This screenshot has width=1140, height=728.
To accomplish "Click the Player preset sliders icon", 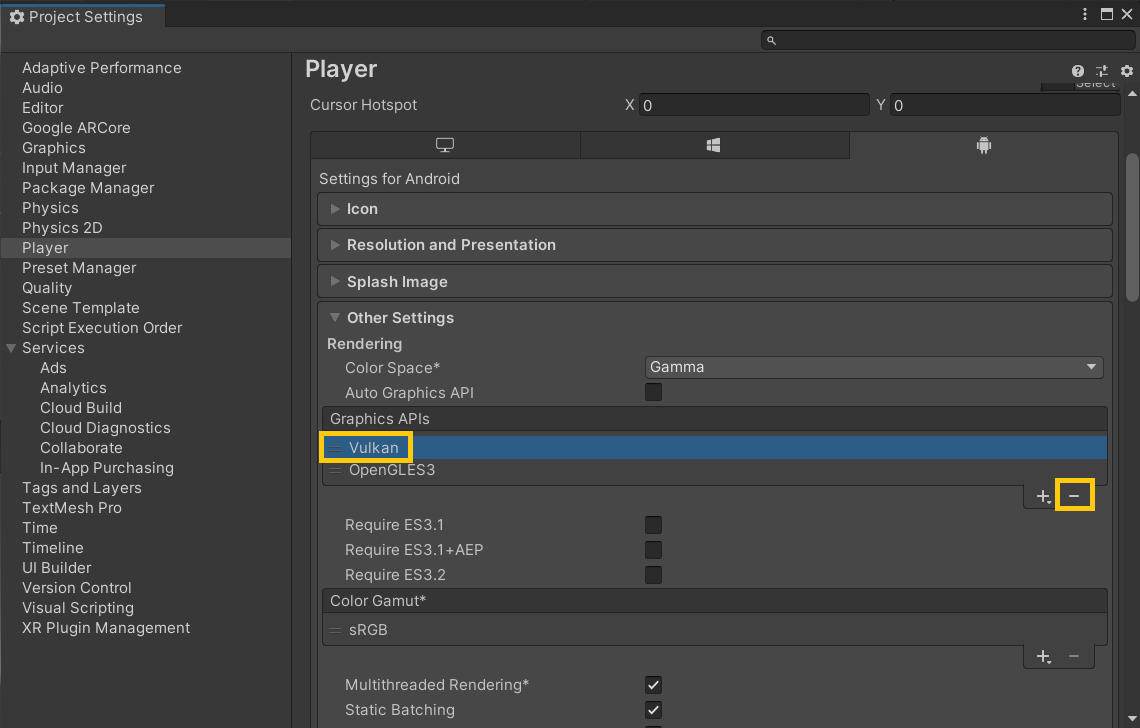I will click(x=1102, y=71).
